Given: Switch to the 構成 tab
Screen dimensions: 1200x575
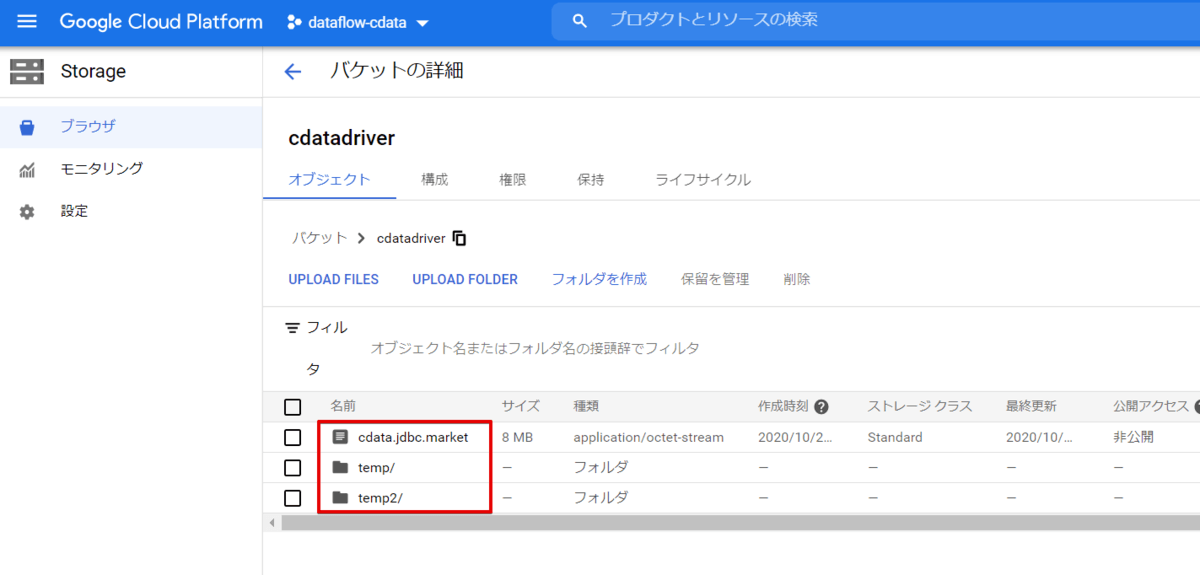Looking at the screenshot, I should pyautogui.click(x=435, y=180).
